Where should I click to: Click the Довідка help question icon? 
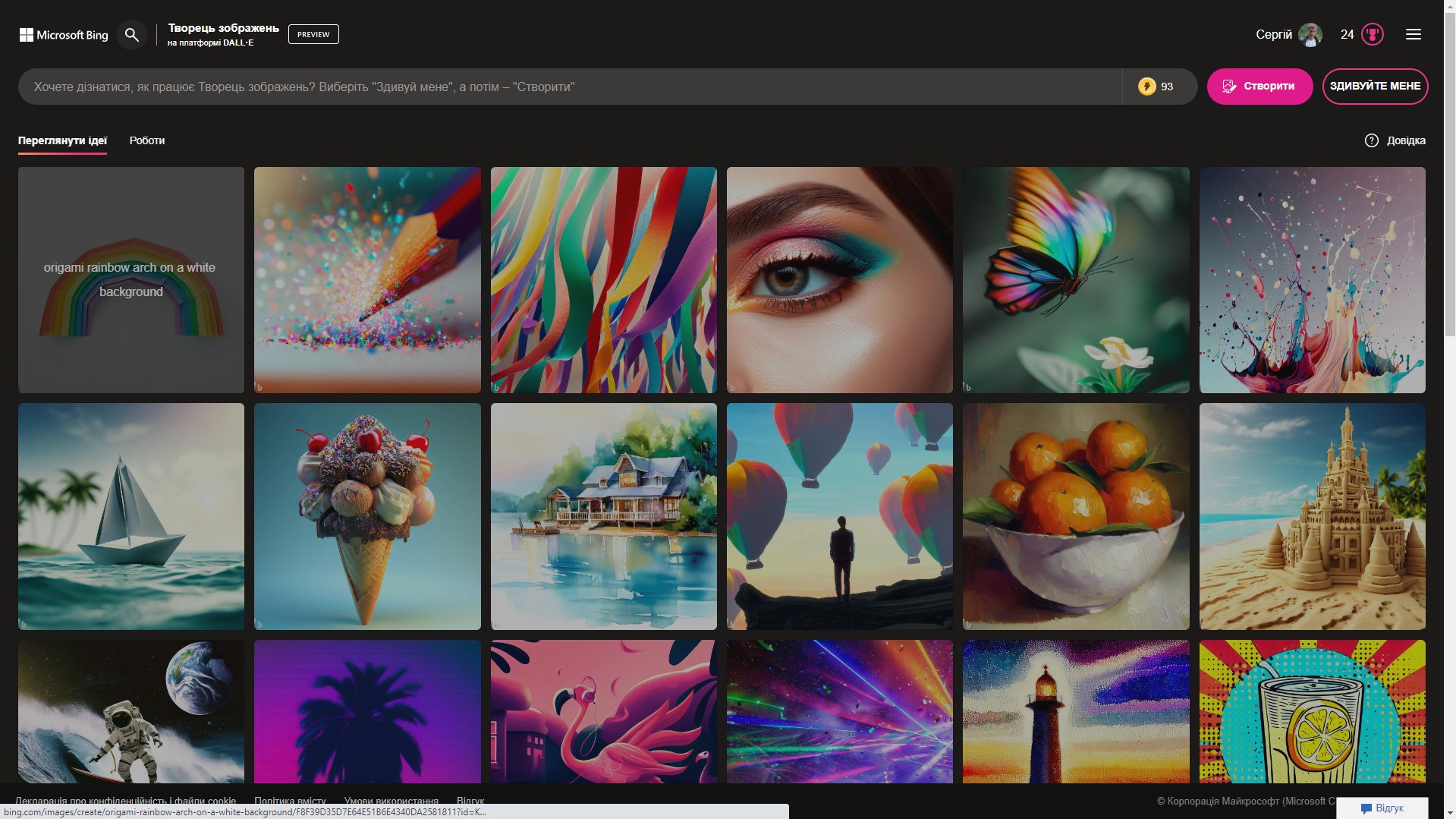pyautogui.click(x=1371, y=140)
